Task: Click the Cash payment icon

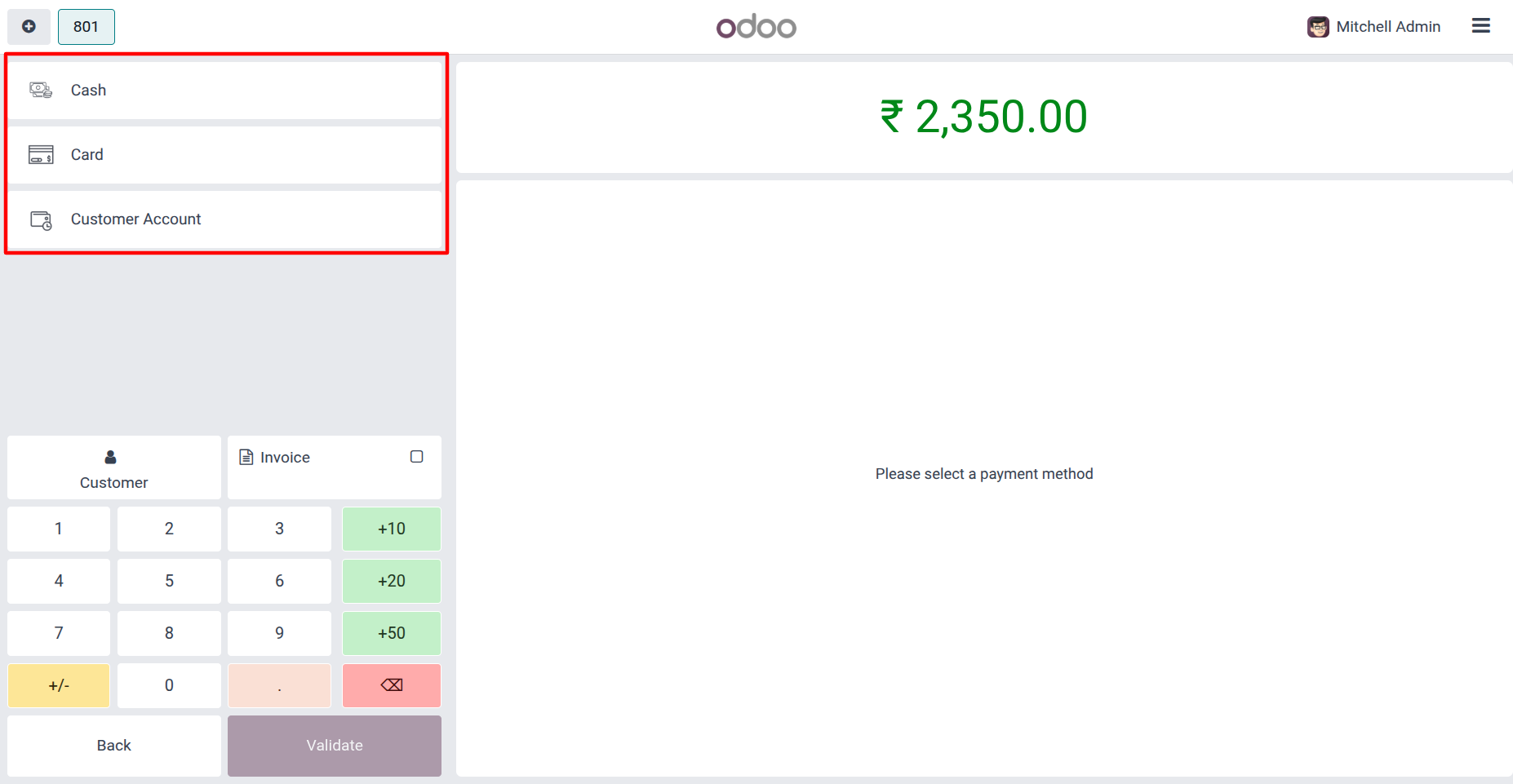Action: pos(41,90)
